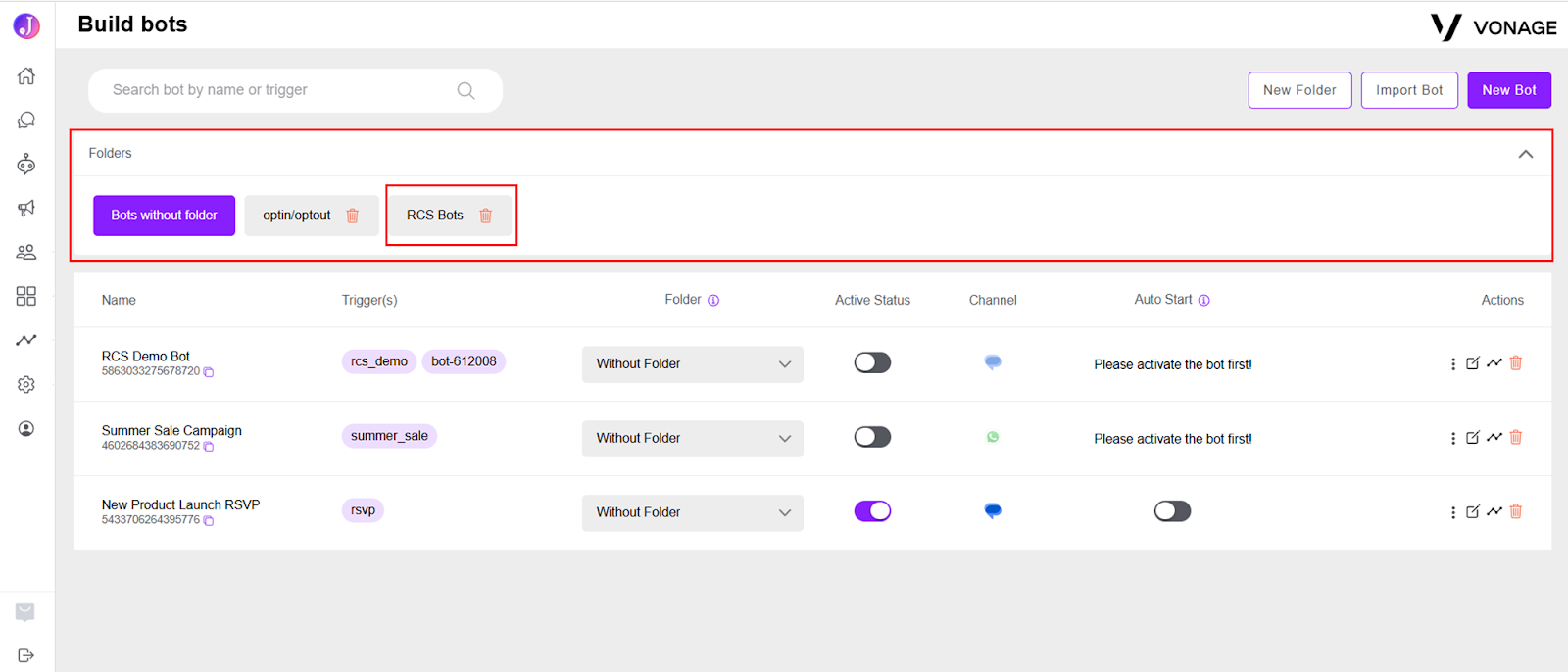Open folder dropdown for RCS Demo Bot
This screenshot has height=672, width=1568.
coord(693,364)
